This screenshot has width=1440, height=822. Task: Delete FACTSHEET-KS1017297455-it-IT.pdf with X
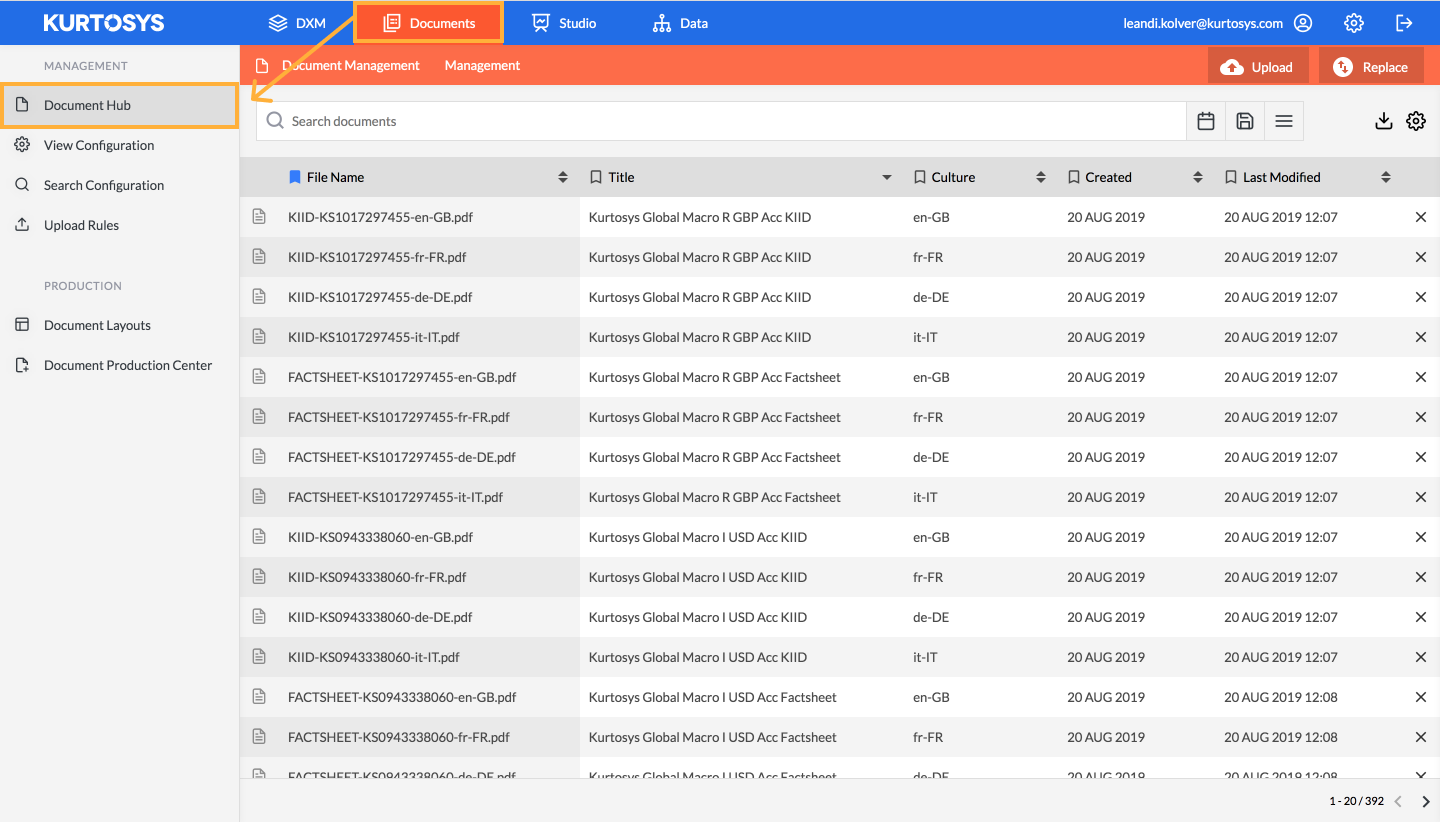pyautogui.click(x=1421, y=497)
